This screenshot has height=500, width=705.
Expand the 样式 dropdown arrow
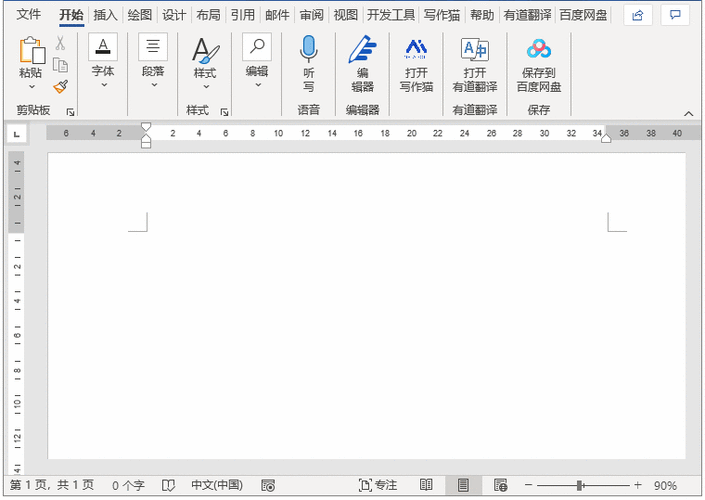[206, 86]
